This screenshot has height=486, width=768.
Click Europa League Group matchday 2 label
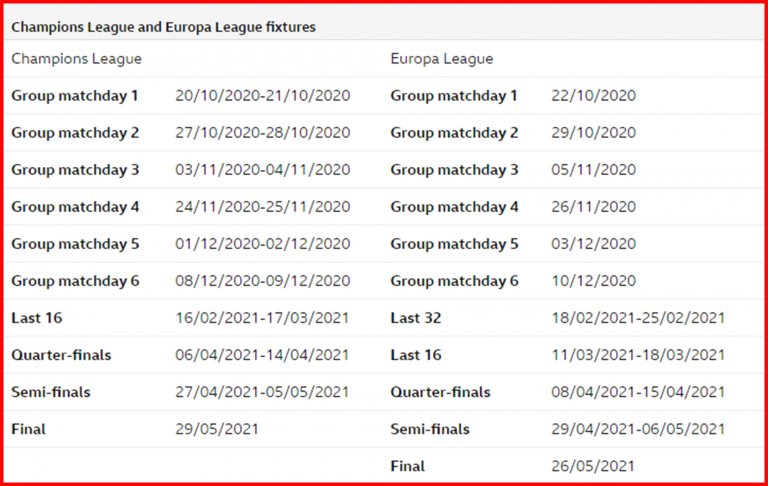tap(454, 133)
